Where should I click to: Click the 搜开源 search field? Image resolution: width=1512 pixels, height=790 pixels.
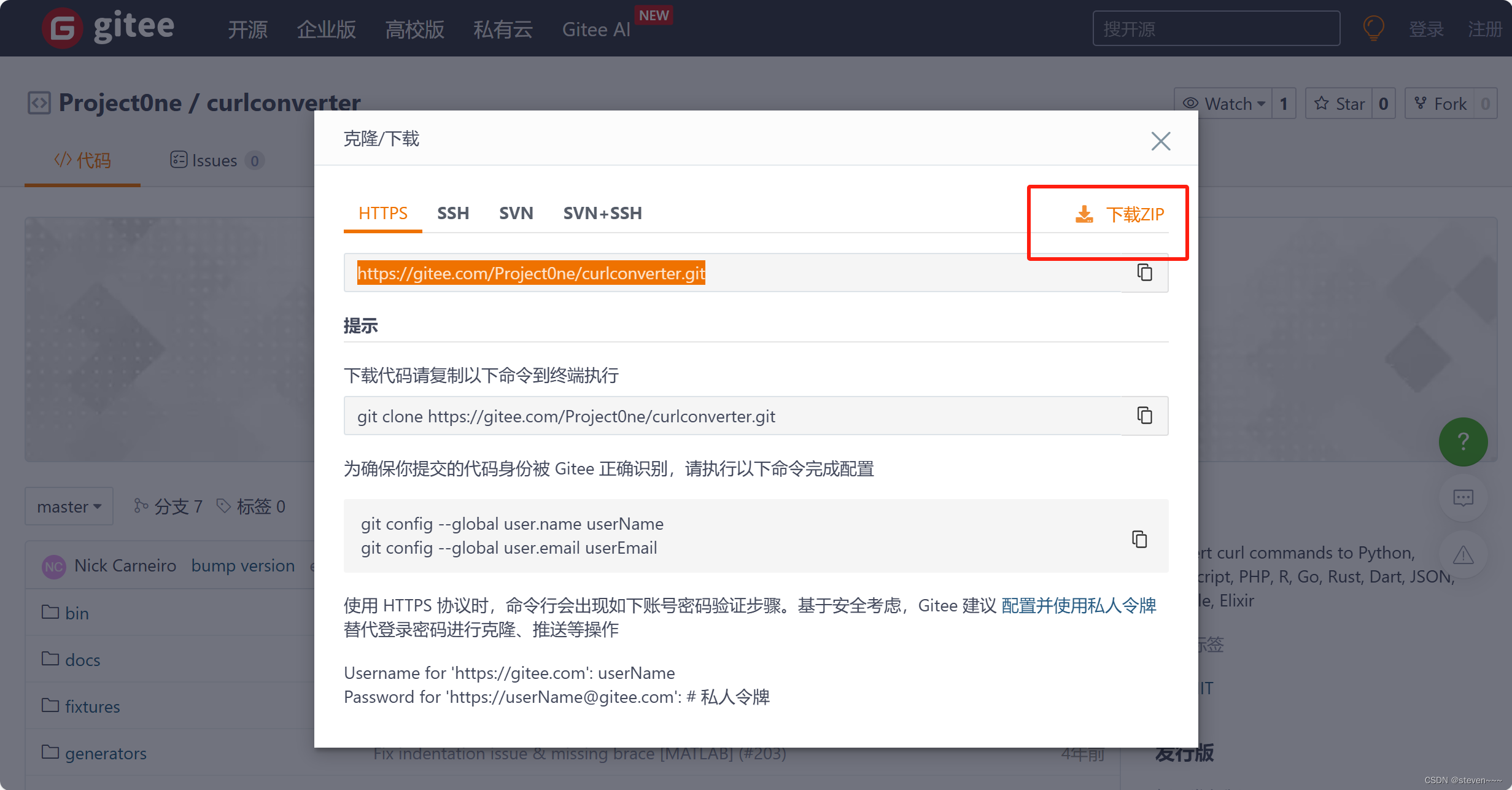[x=1215, y=28]
